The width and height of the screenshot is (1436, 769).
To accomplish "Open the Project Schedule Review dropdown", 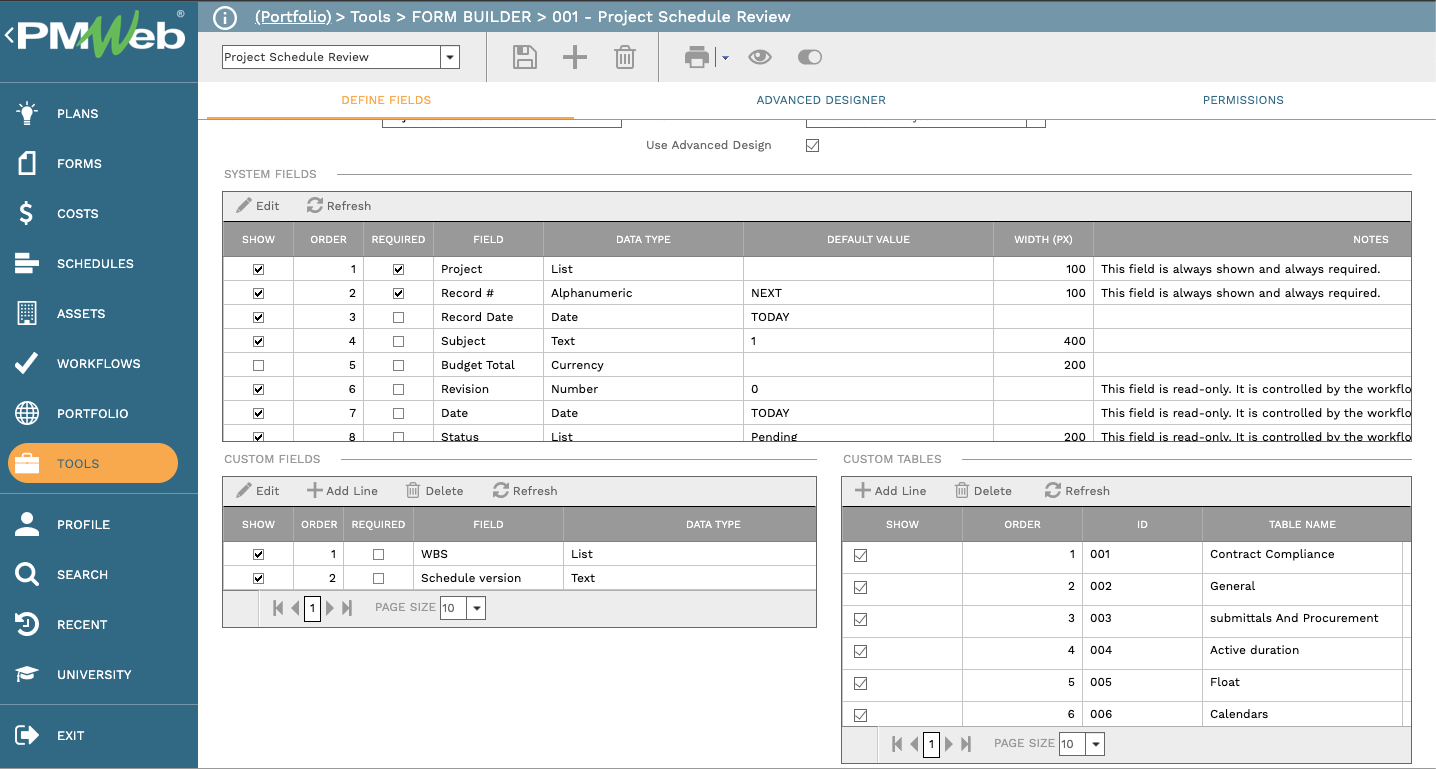I will [450, 57].
